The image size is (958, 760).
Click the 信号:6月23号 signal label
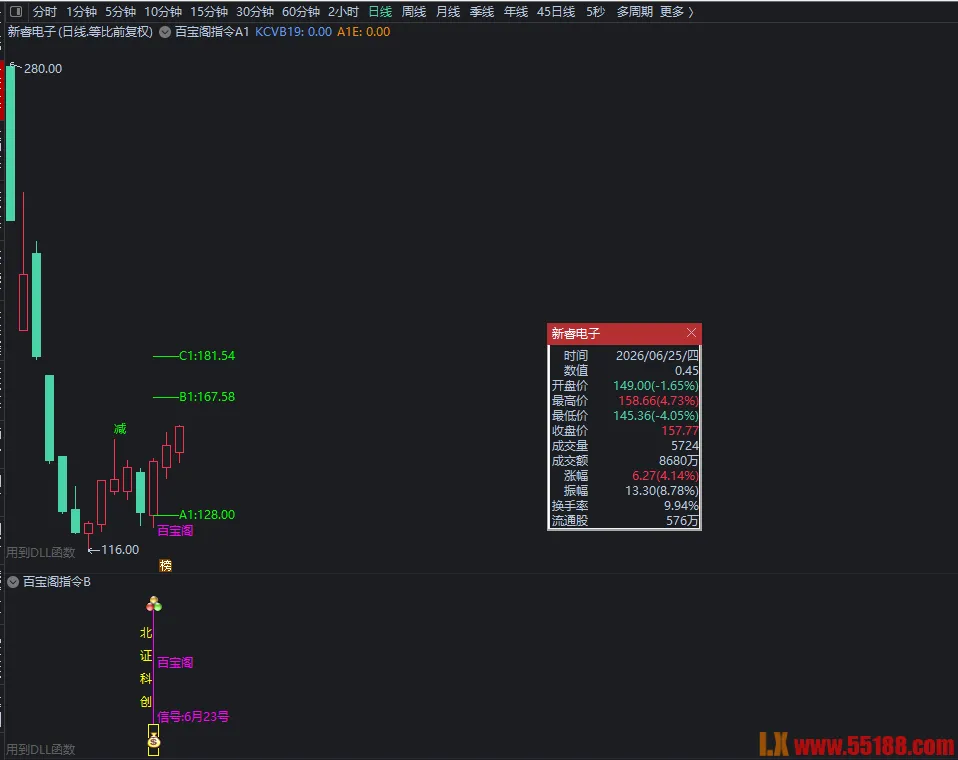(x=193, y=717)
